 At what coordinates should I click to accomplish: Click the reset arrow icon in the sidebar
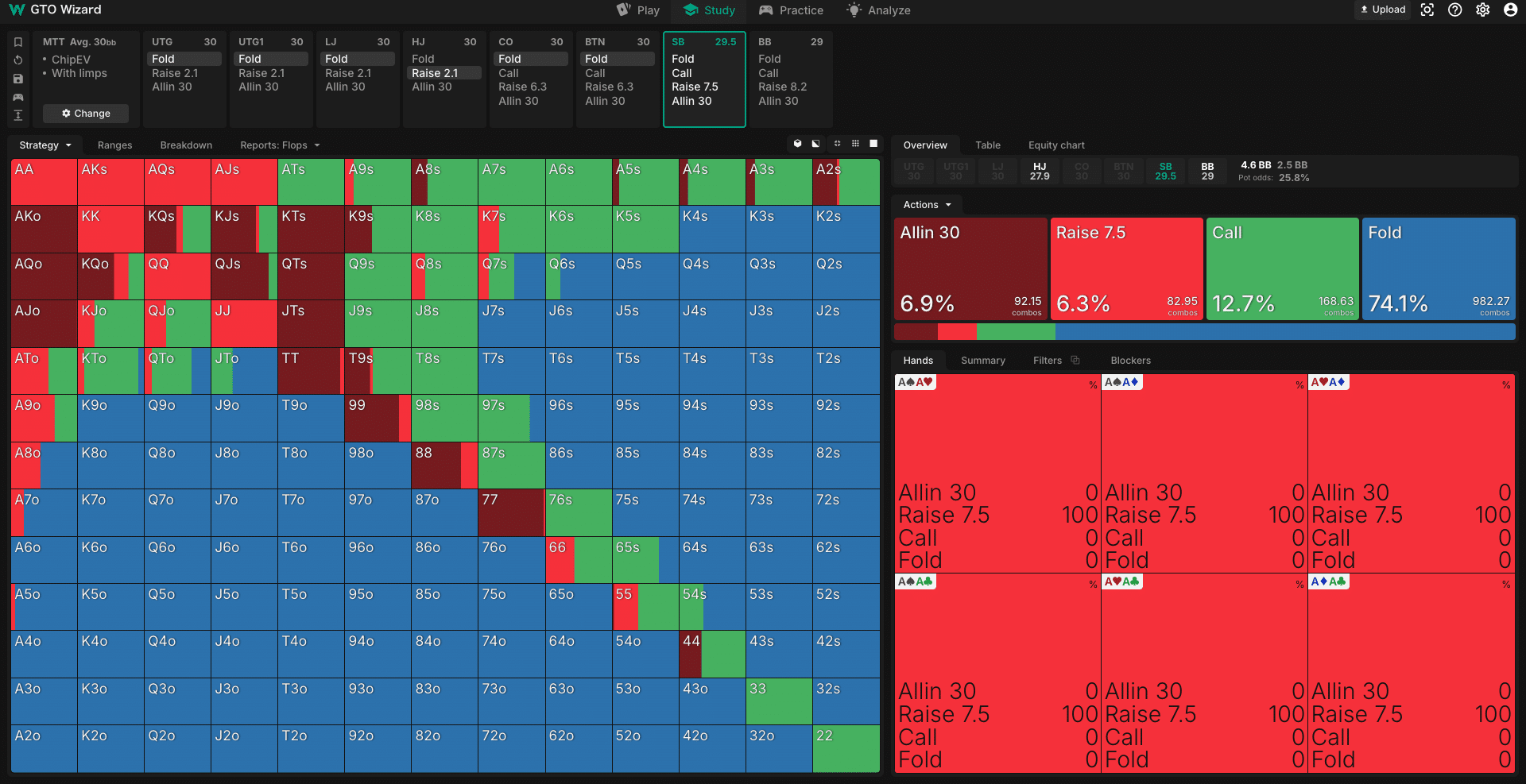[x=18, y=60]
